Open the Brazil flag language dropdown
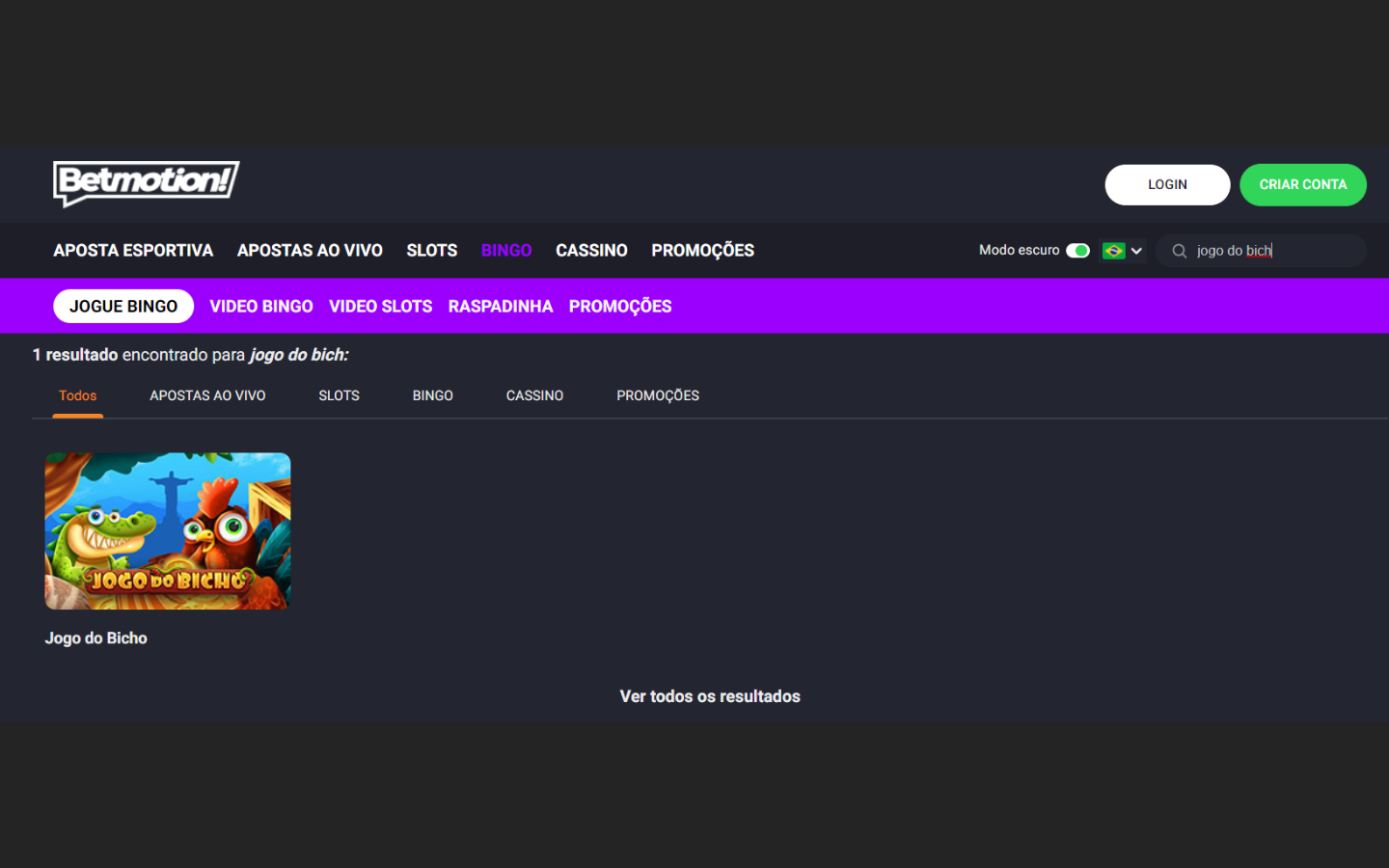 click(1122, 251)
